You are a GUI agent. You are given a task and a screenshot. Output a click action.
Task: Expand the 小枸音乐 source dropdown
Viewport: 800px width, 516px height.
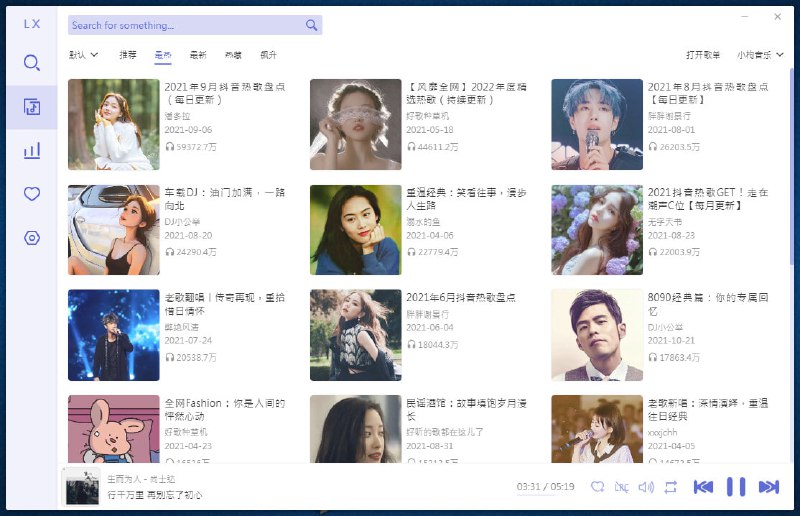pyautogui.click(x=760, y=55)
